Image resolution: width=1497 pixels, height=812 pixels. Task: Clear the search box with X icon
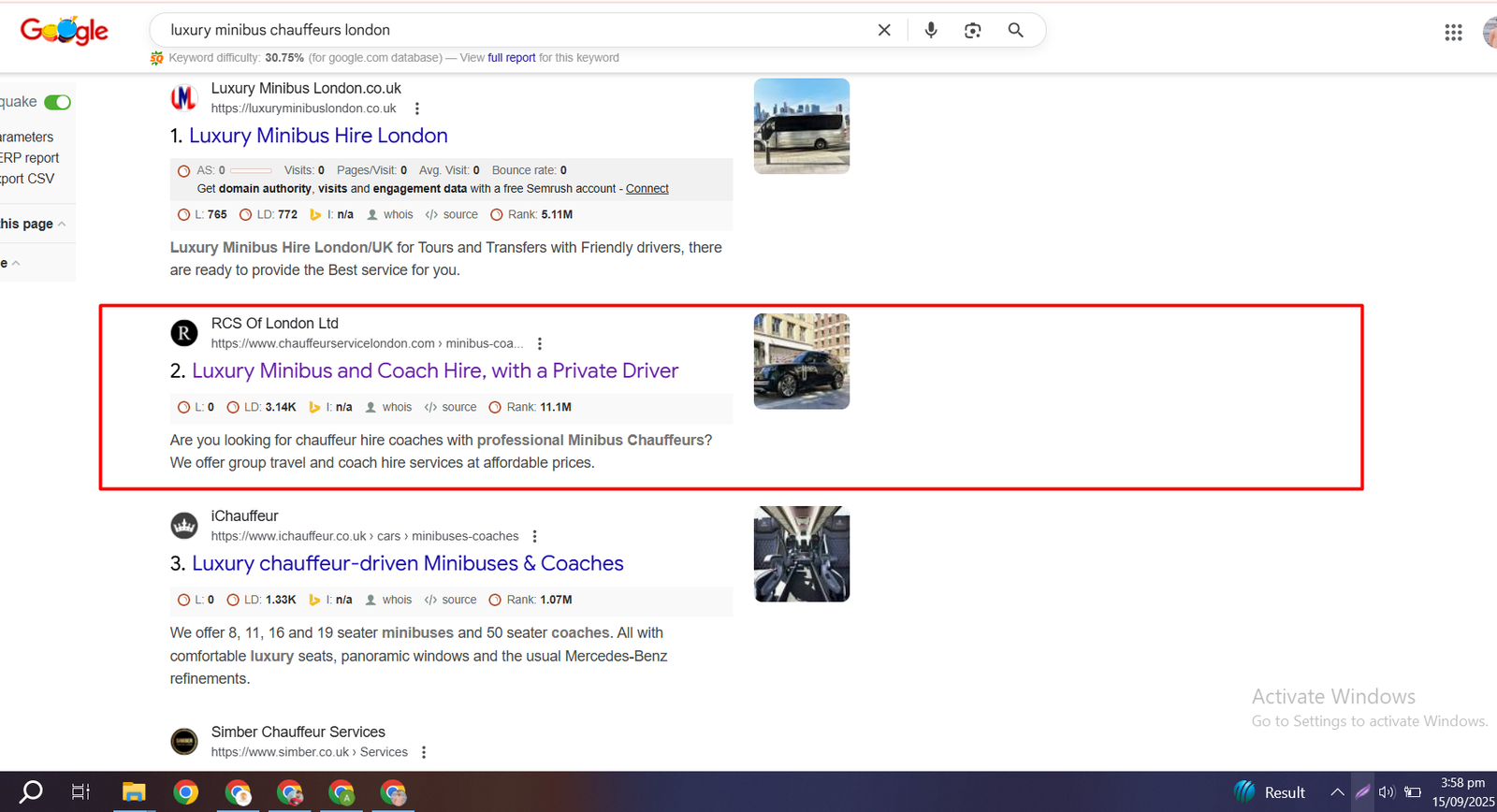coord(884,30)
